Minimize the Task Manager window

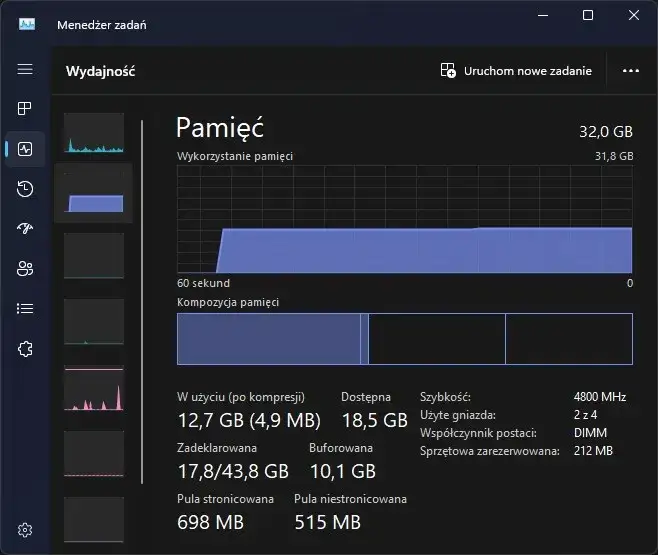[x=543, y=16]
